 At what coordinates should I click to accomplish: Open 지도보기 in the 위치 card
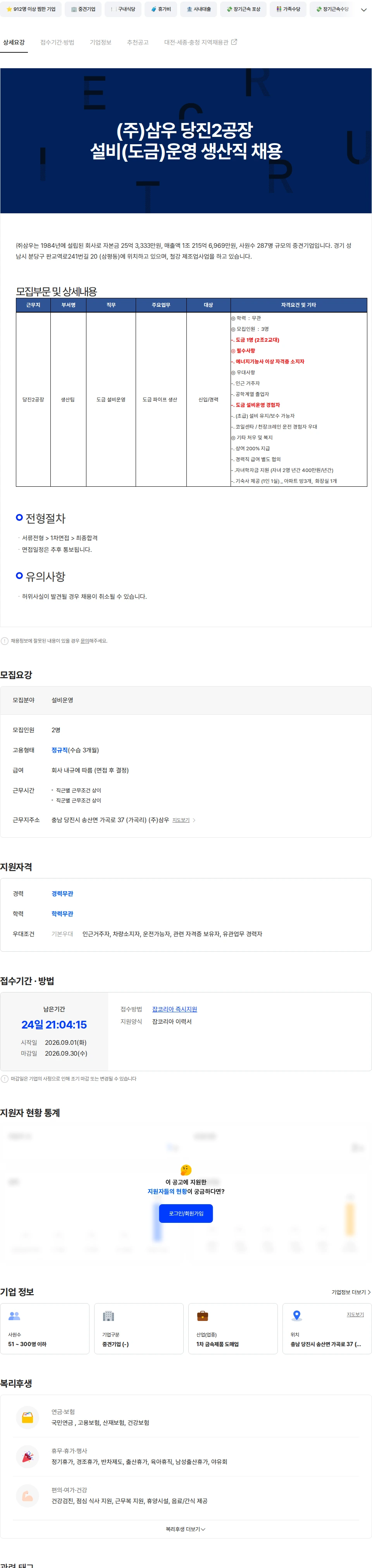(x=355, y=1314)
